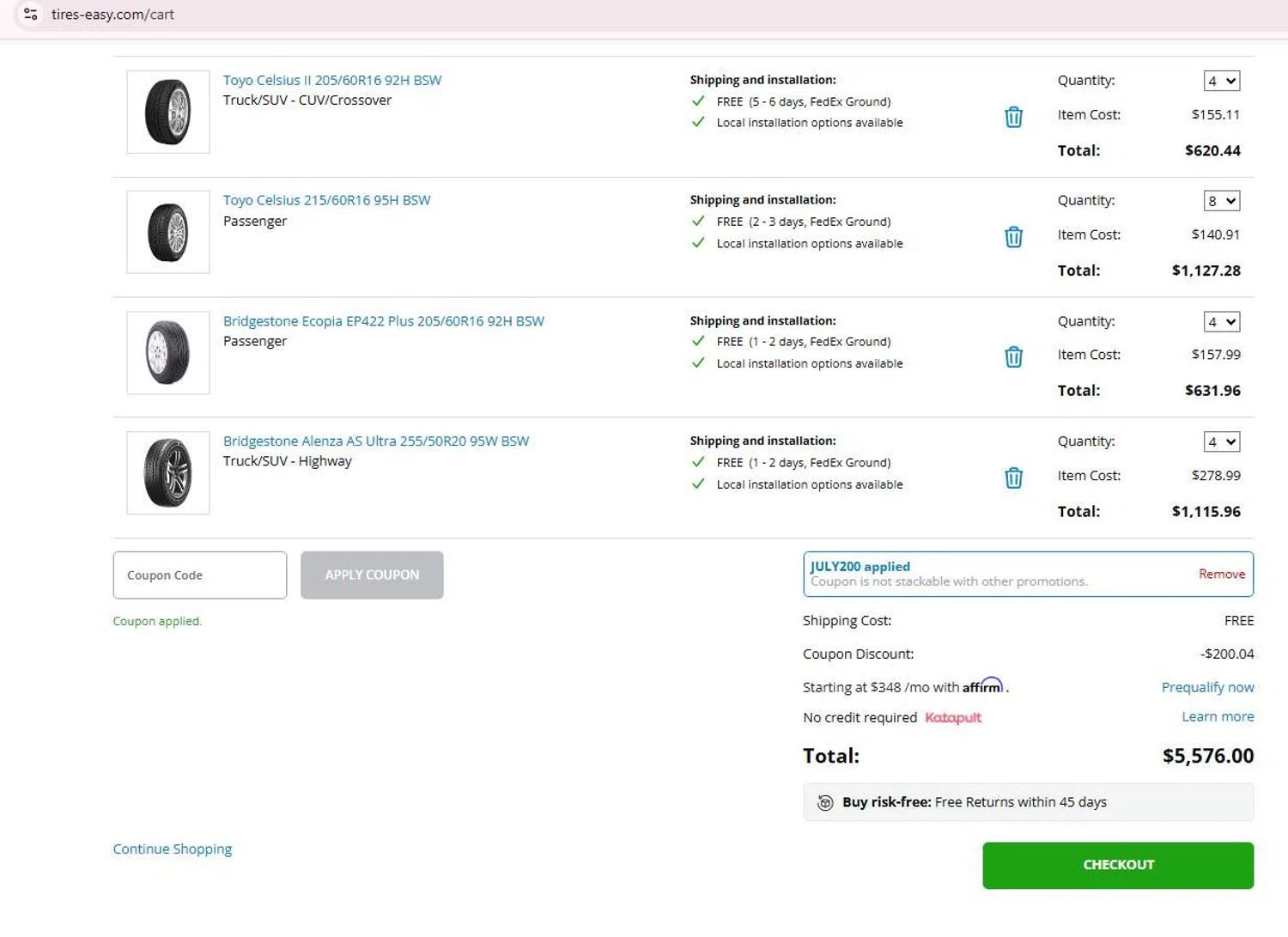Screen dimensions: 1288x937
Task: Trash the Bridgestone Ecopia EP422 Plus item
Action: [x=1013, y=357]
